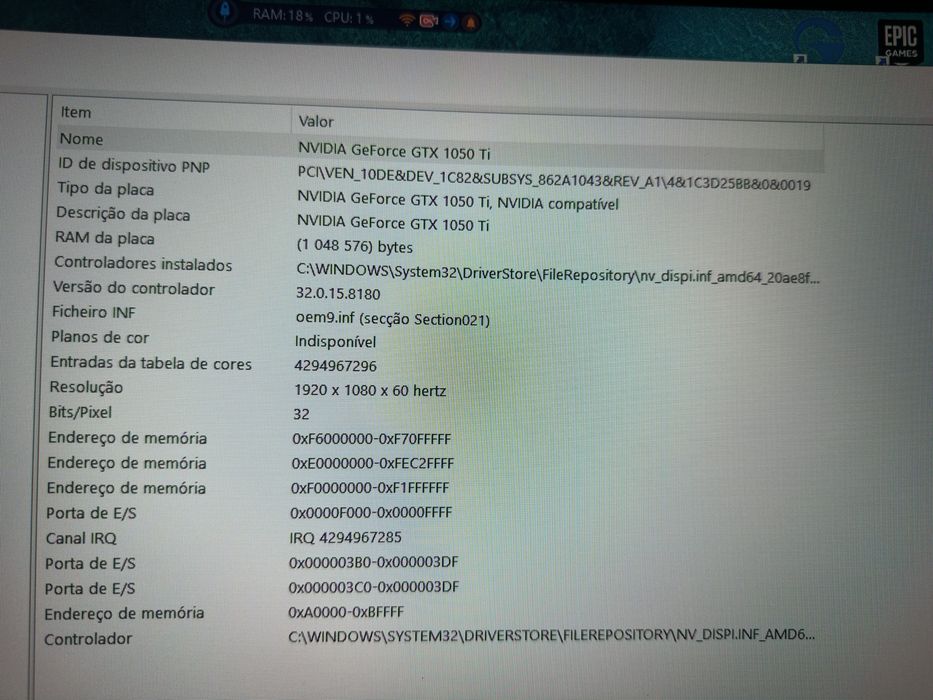This screenshot has height=700, width=933.
Task: Click the RAM: 18% indicator
Action: 282,15
